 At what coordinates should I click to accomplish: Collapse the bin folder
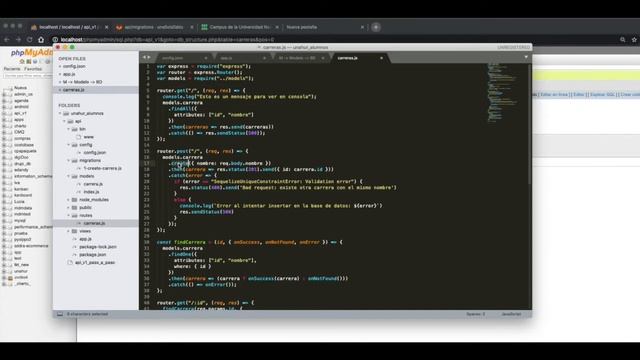68,129
